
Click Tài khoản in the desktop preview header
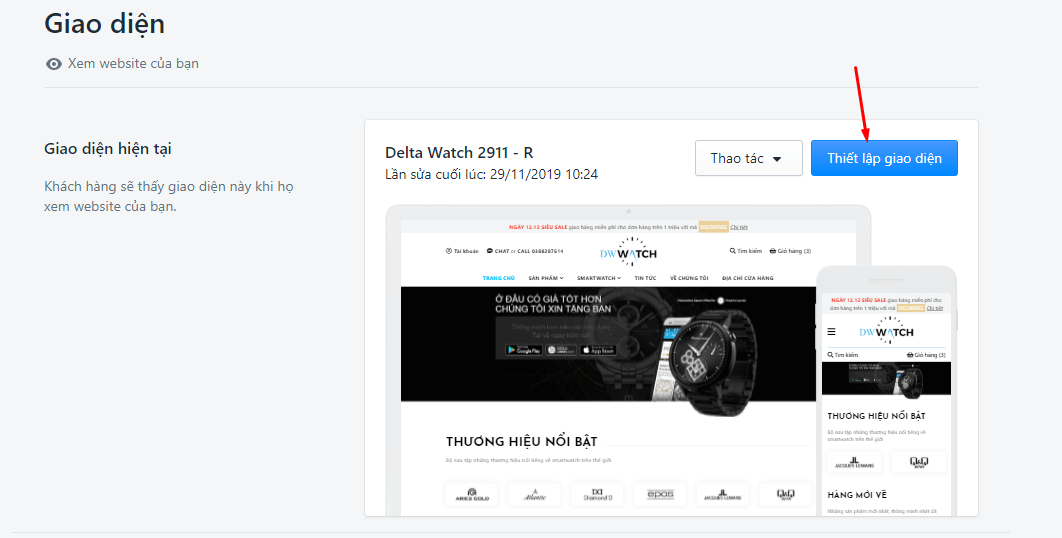(x=462, y=251)
